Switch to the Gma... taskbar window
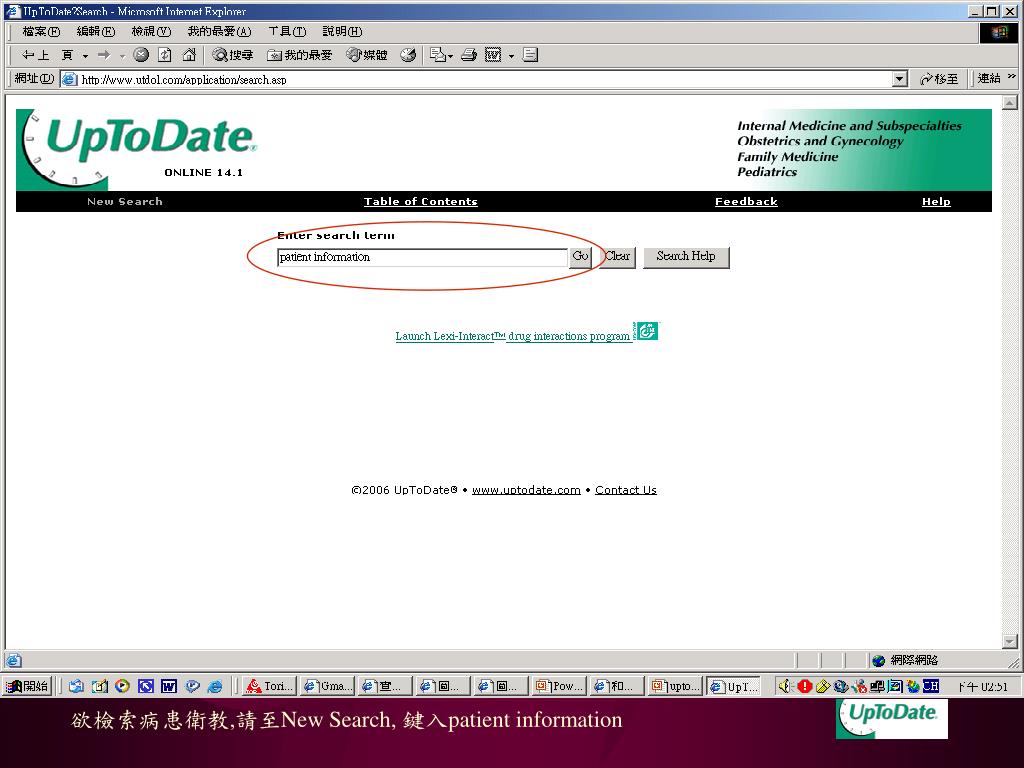The height and width of the screenshot is (768, 1024). click(328, 686)
